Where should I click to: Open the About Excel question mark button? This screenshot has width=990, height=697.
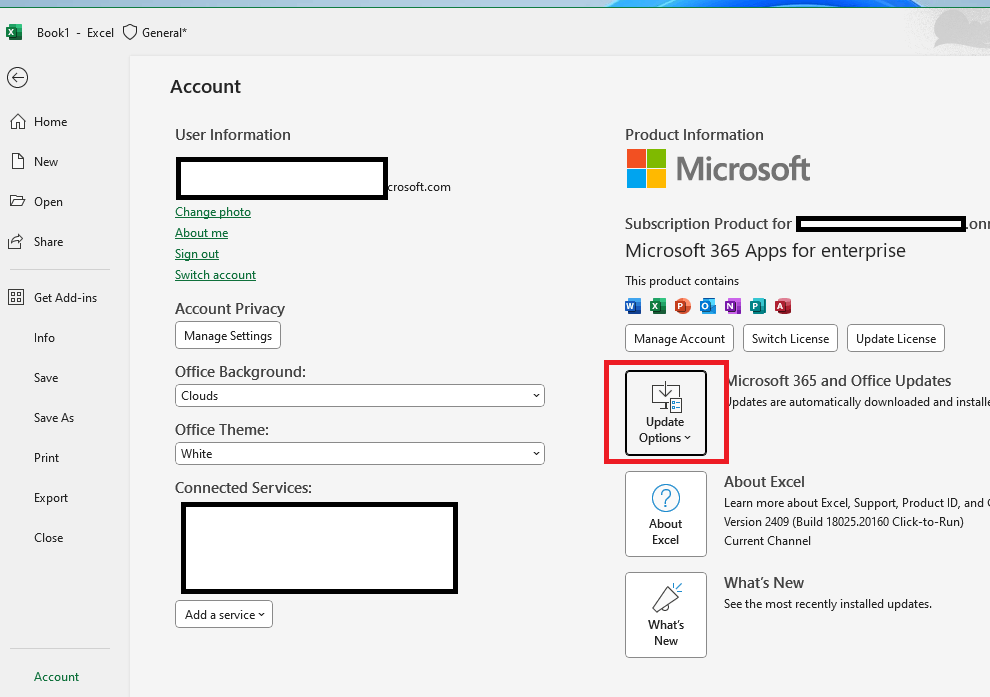[x=665, y=514]
